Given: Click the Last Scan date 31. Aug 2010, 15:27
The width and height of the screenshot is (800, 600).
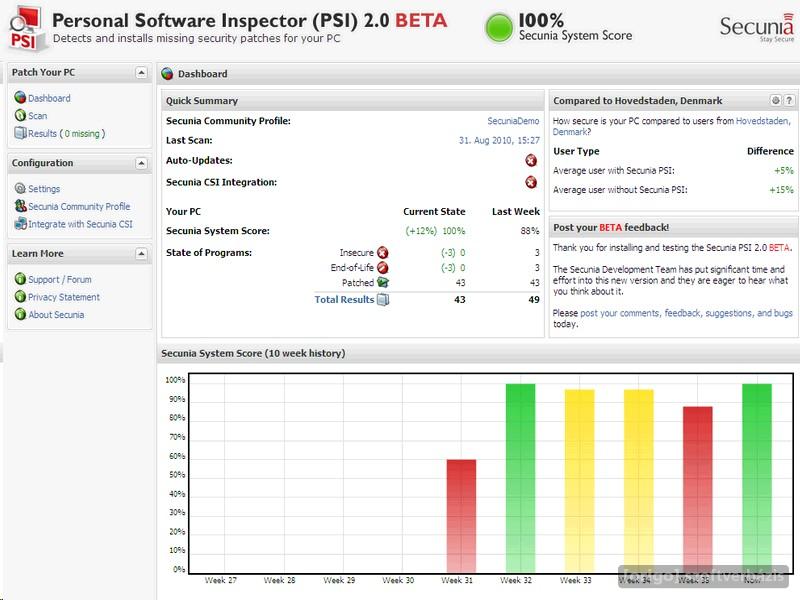Looking at the screenshot, I should (499, 140).
